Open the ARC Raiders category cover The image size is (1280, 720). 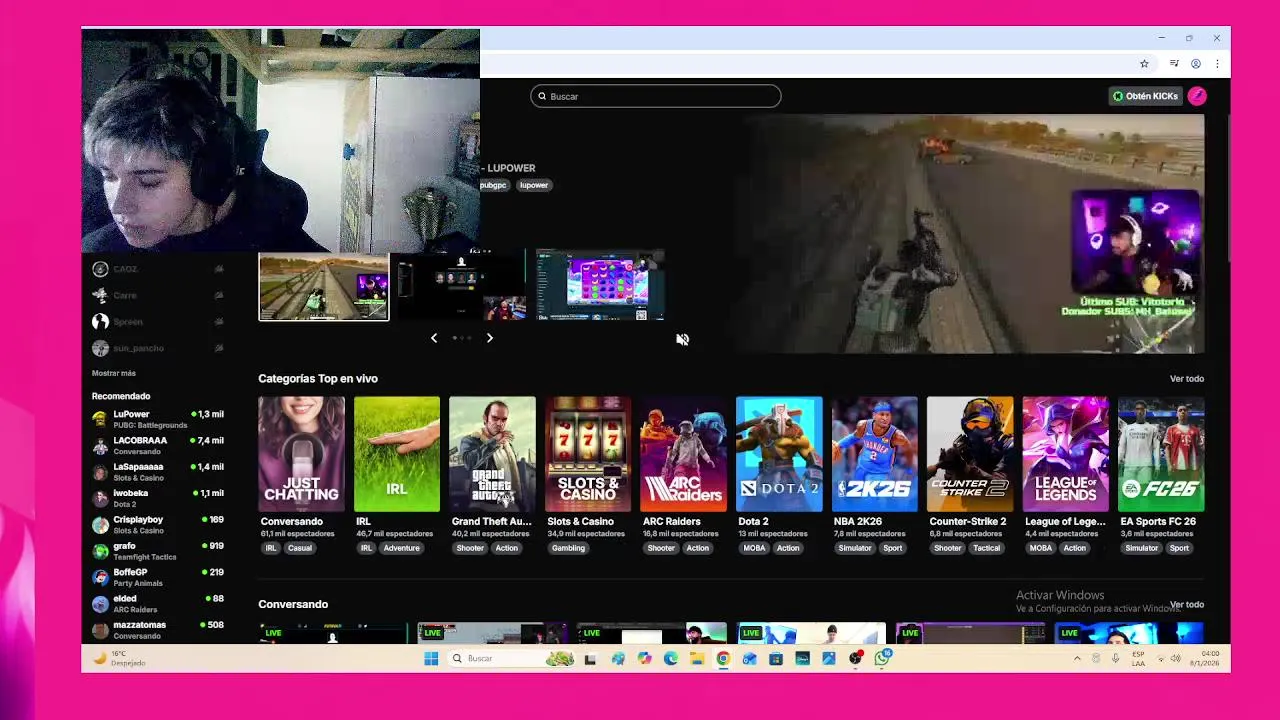coord(684,454)
